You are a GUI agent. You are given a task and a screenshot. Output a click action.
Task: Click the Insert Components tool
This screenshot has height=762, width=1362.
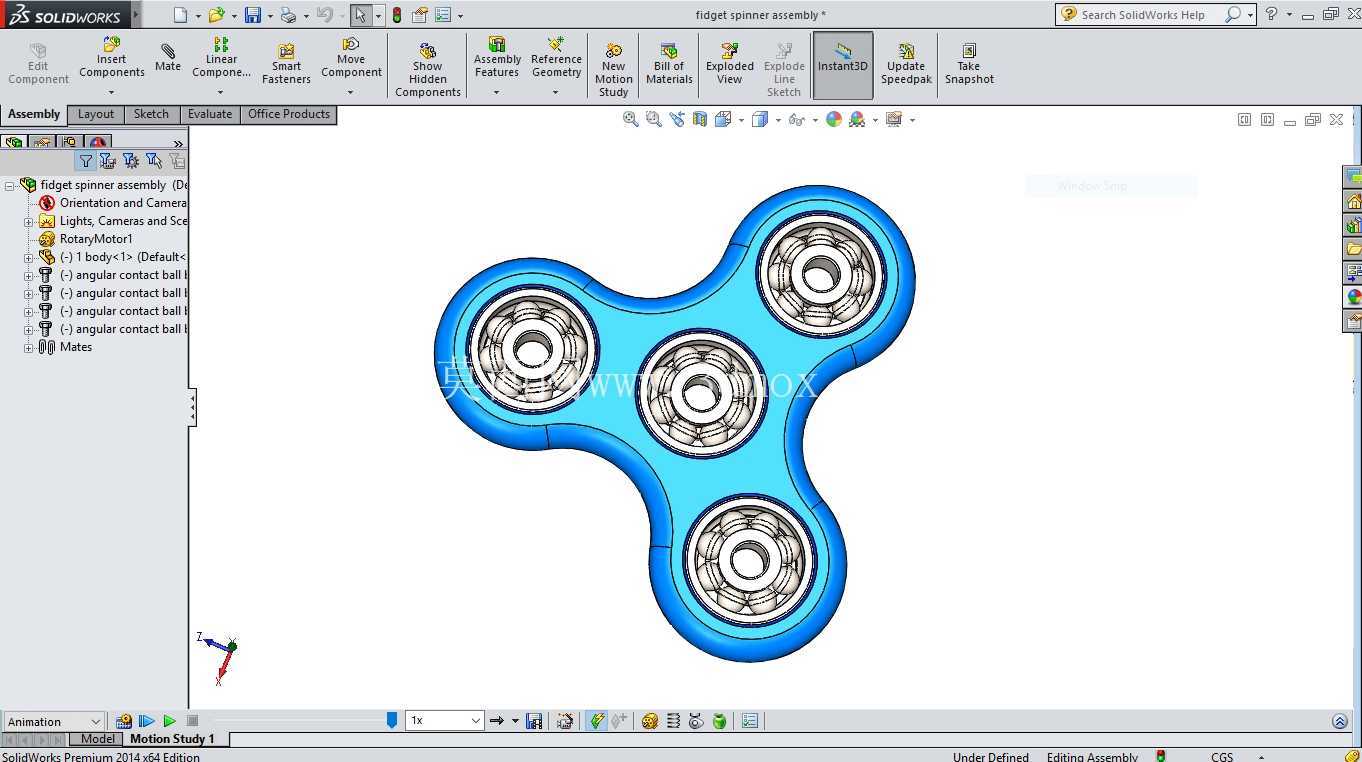click(x=111, y=58)
